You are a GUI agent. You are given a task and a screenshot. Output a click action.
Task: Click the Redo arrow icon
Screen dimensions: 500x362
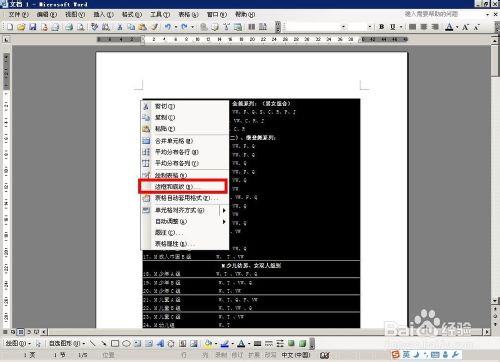(184, 27)
